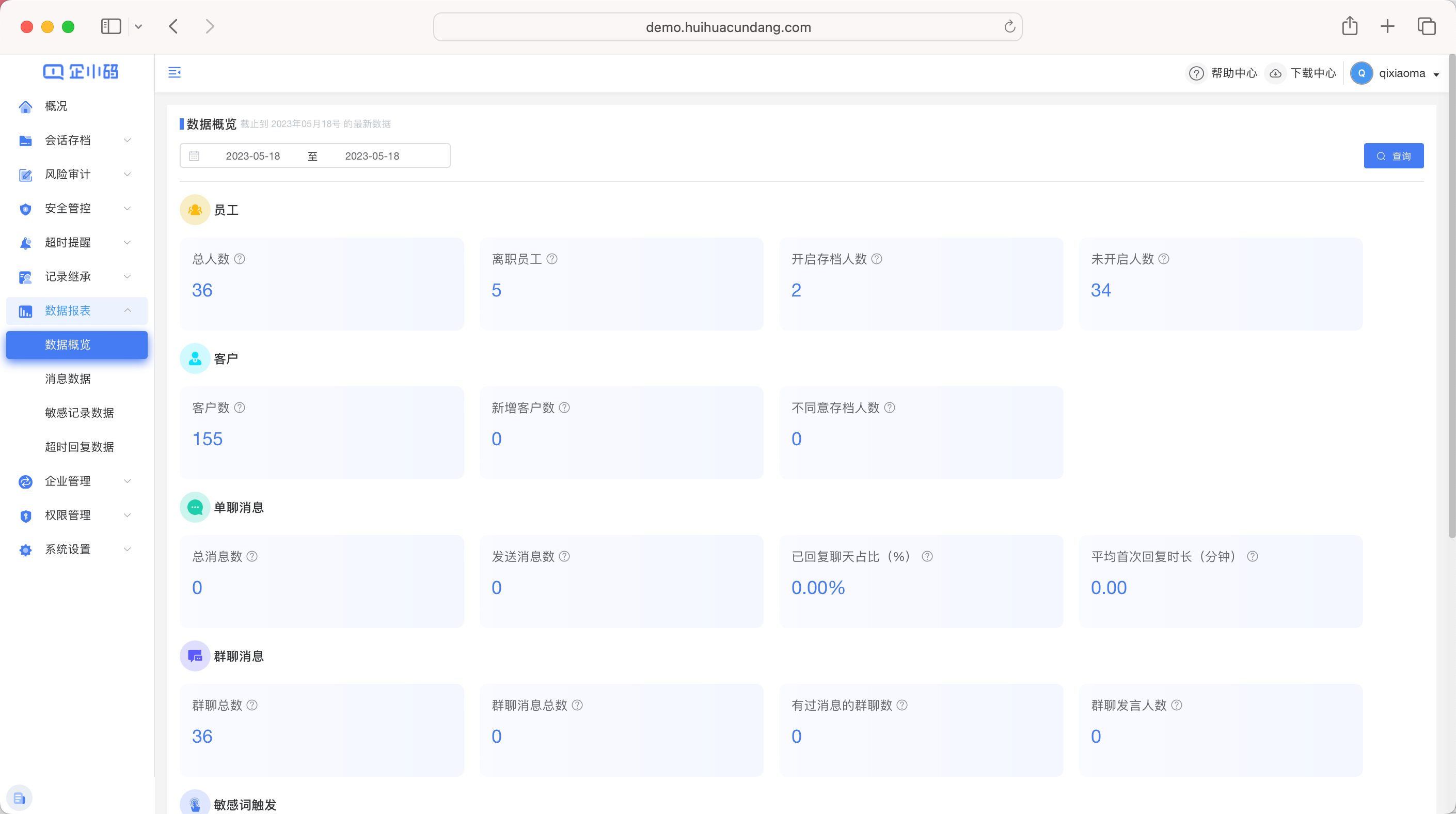Viewport: 1456px width, 814px height.
Task: Click help icon beside 客户数
Action: [x=240, y=408]
